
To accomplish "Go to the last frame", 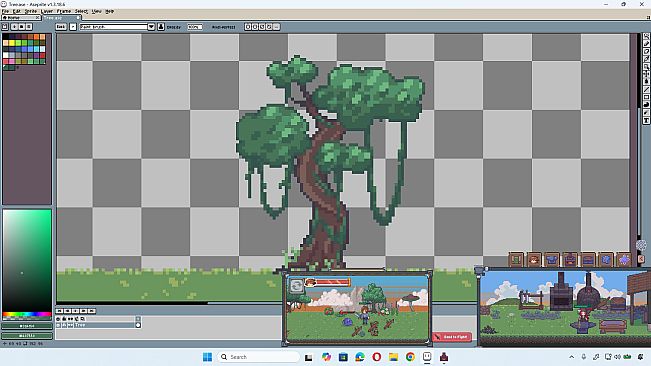I will click(x=92, y=311).
